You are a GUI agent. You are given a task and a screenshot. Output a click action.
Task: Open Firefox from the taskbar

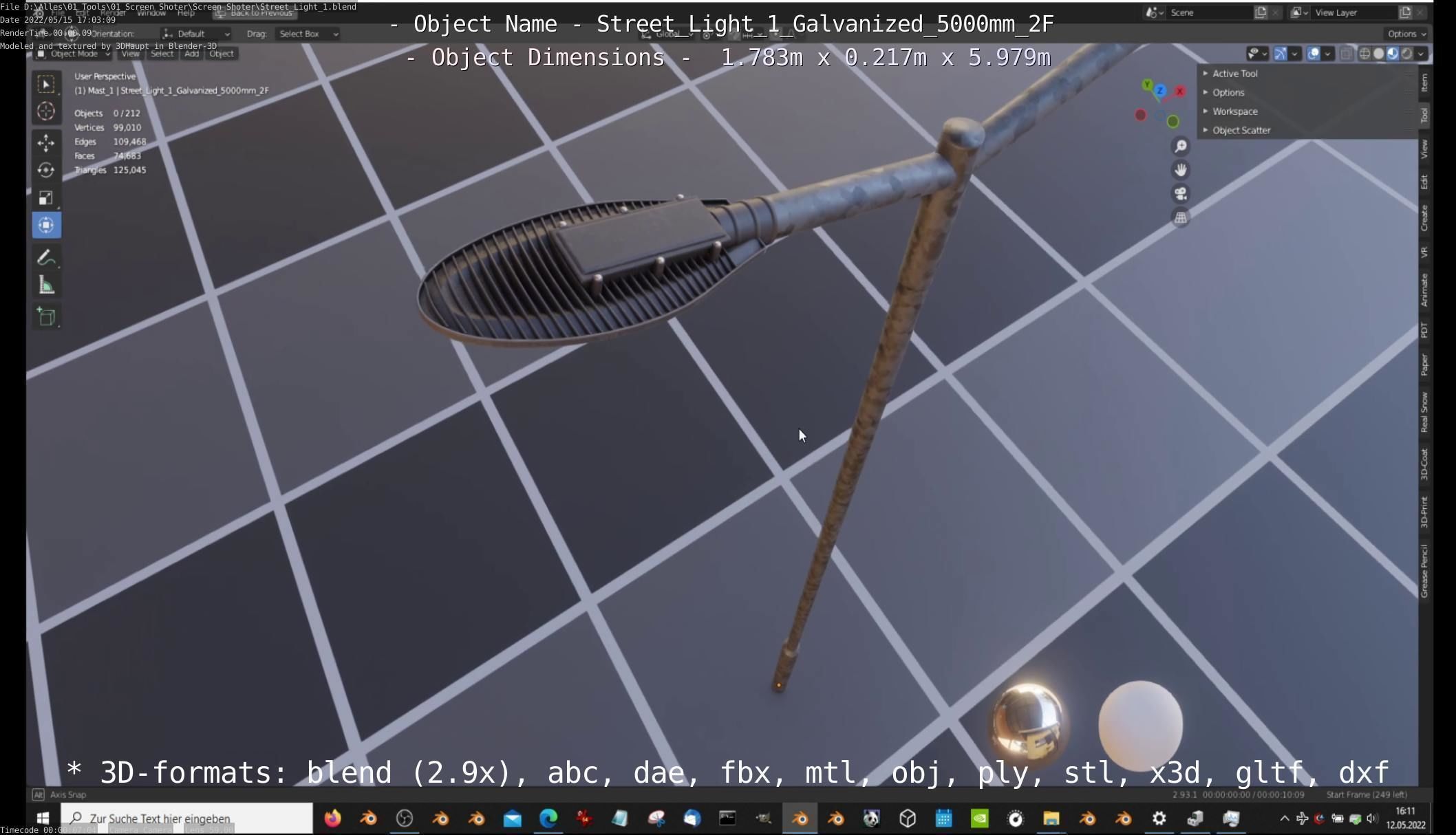332,818
